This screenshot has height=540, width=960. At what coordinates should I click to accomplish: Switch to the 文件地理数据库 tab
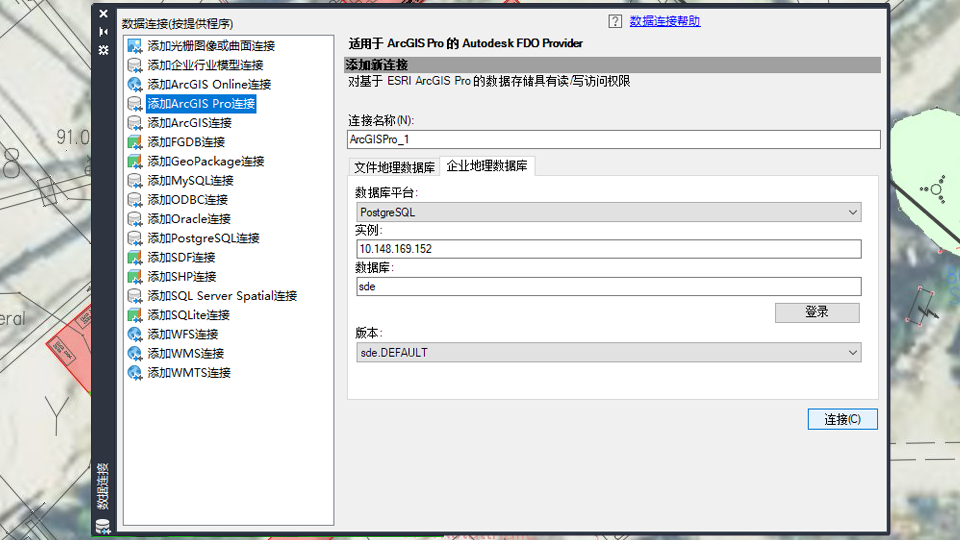pyautogui.click(x=394, y=167)
